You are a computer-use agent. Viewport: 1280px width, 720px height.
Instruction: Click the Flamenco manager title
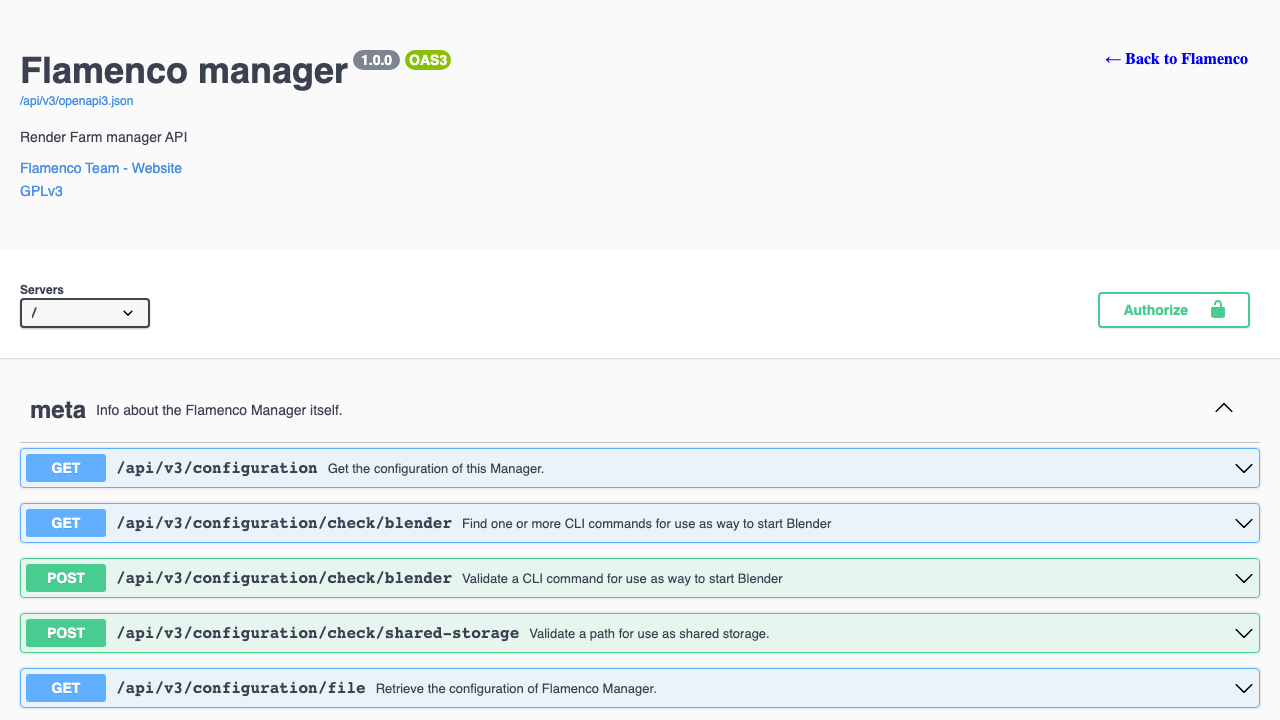coord(184,70)
